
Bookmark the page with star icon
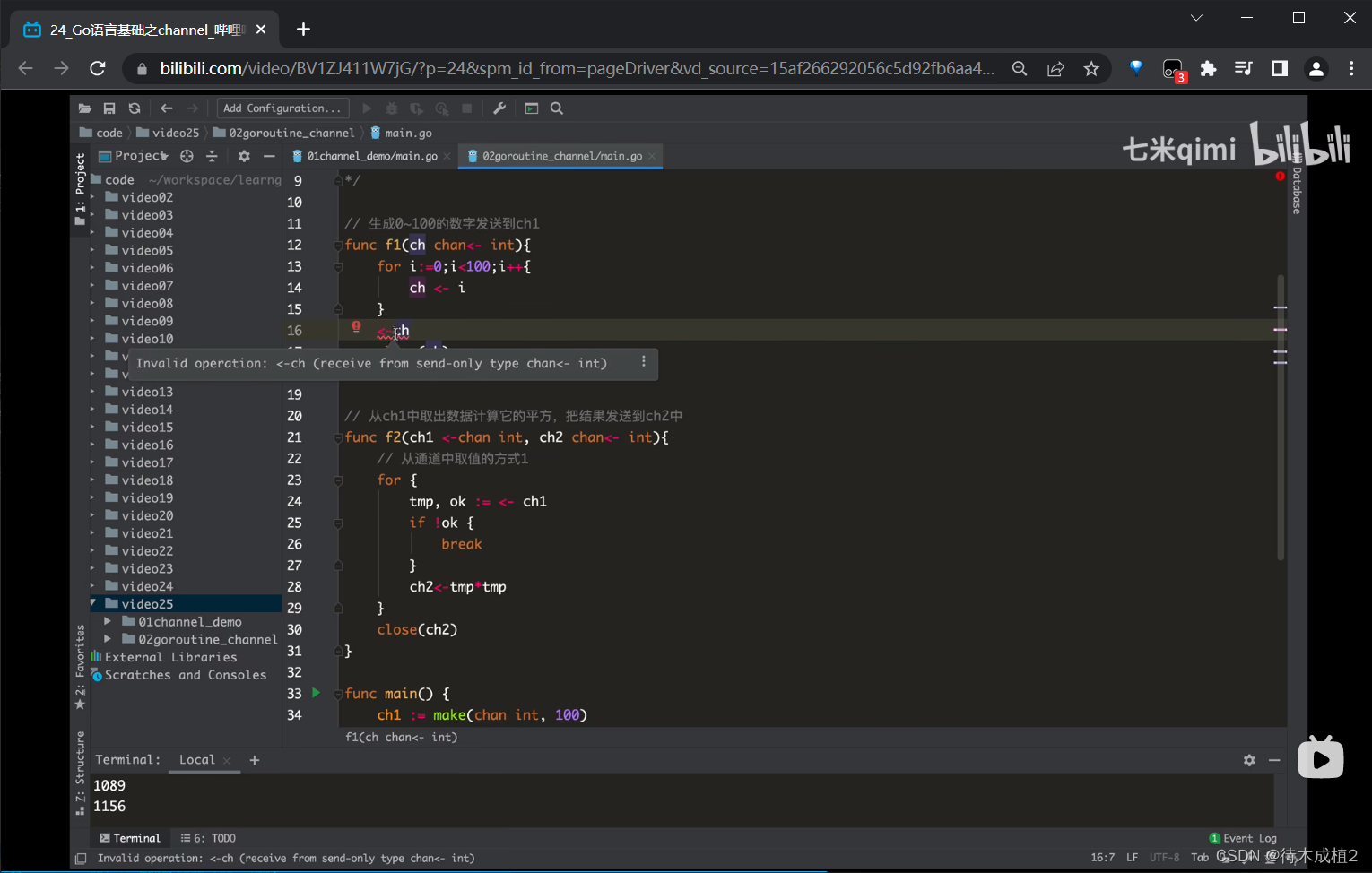point(1091,69)
